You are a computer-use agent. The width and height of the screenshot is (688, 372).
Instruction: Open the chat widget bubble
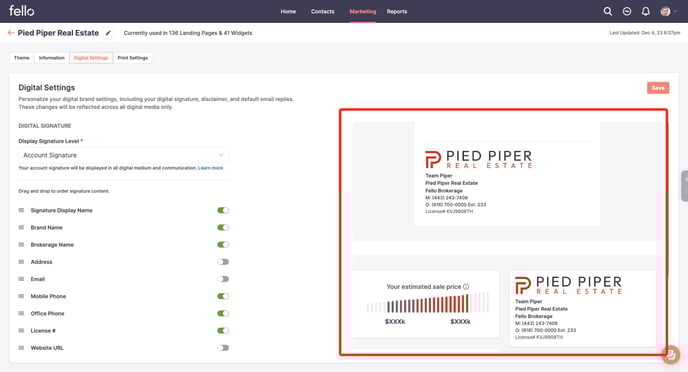coord(671,354)
